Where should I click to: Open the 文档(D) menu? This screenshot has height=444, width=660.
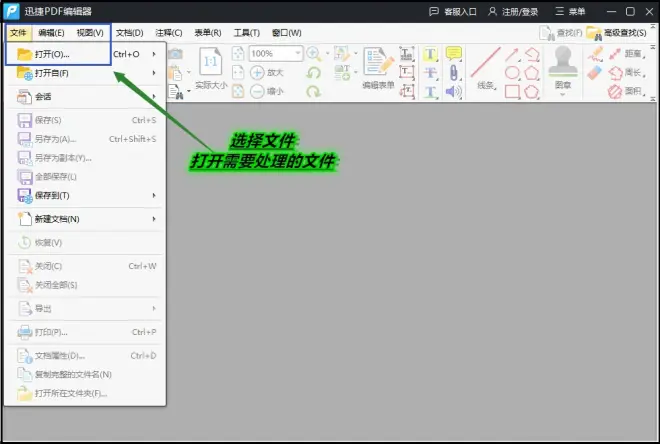(129, 33)
